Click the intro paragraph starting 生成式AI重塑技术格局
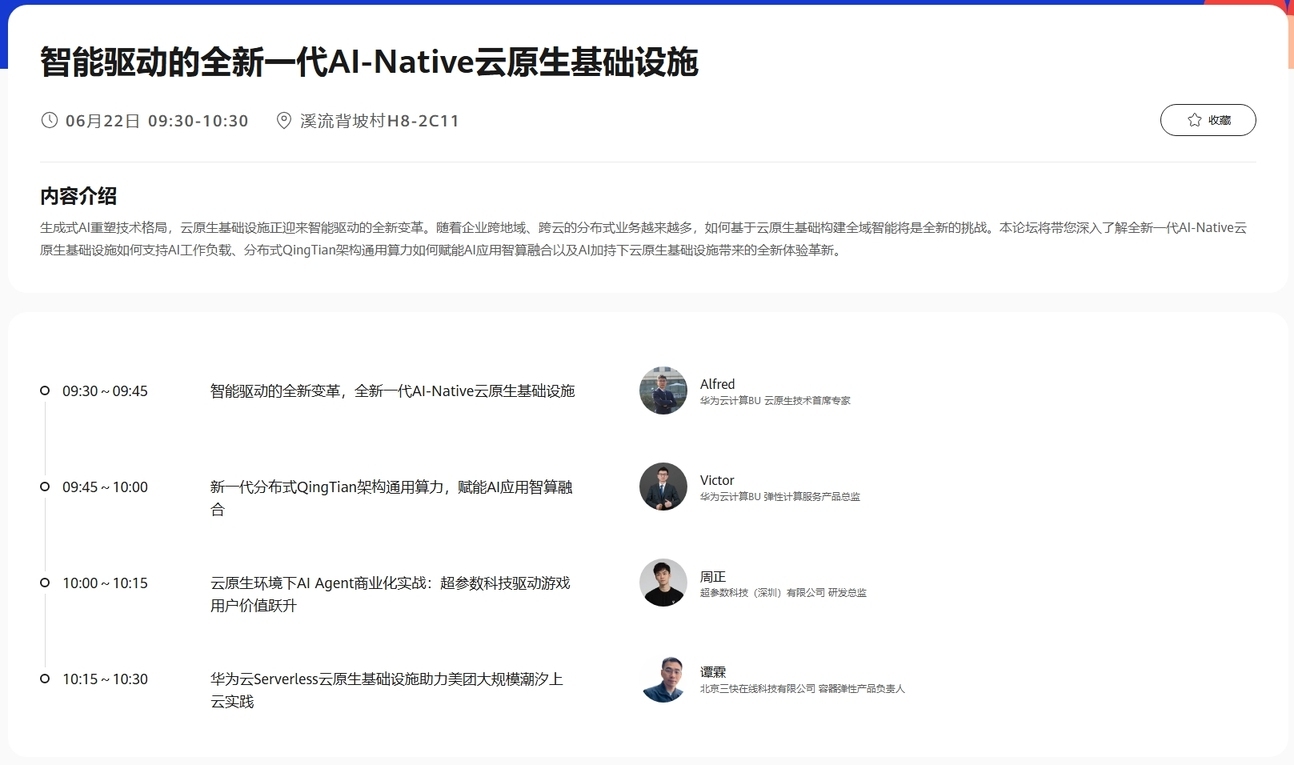 (644, 239)
